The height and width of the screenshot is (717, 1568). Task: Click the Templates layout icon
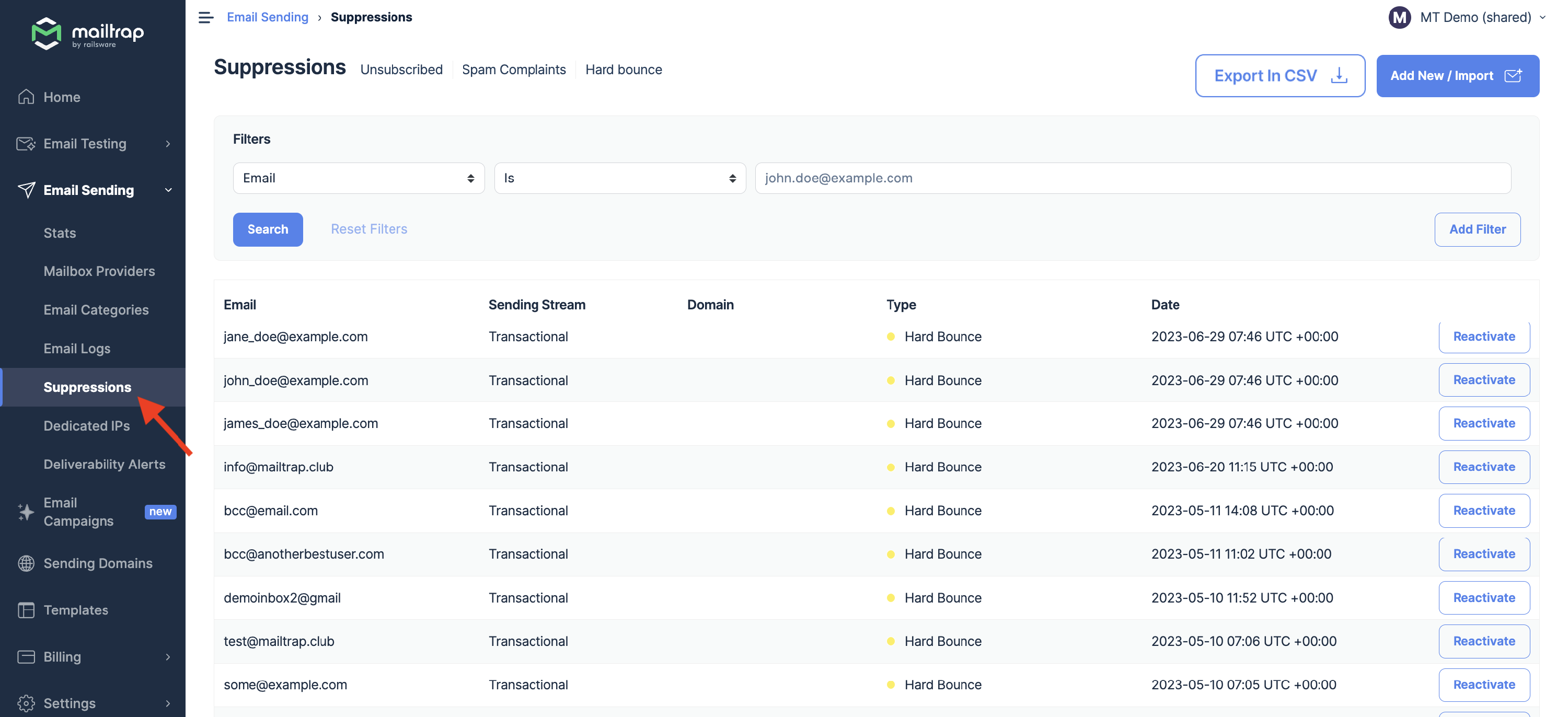(26, 610)
